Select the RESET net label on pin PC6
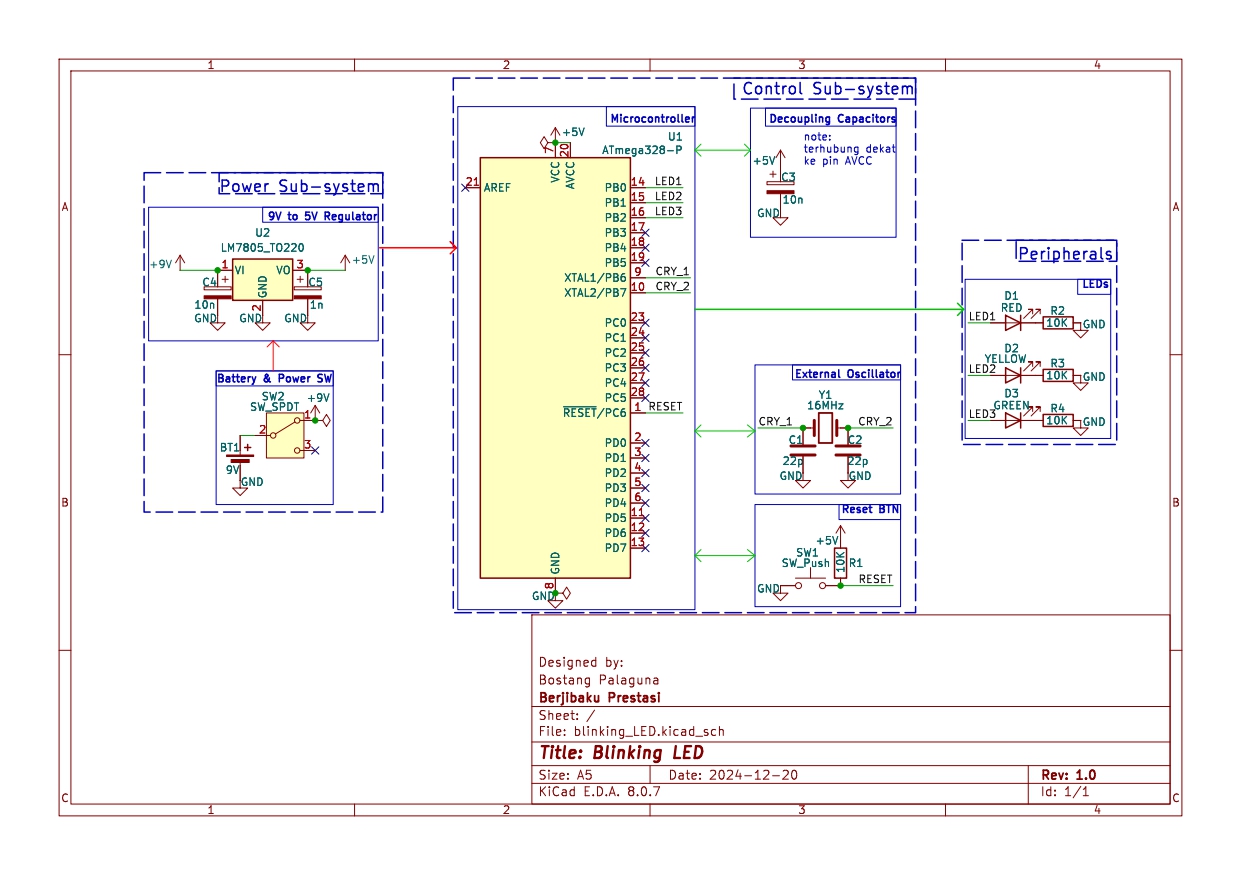 pyautogui.click(x=666, y=406)
